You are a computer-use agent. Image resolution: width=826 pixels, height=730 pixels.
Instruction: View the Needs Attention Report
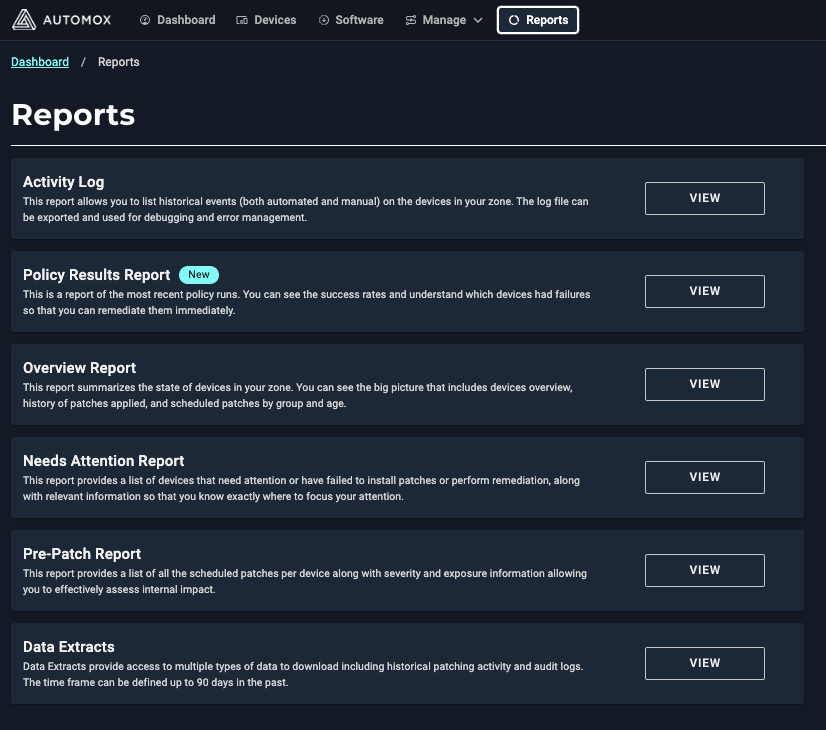pyautogui.click(x=704, y=477)
